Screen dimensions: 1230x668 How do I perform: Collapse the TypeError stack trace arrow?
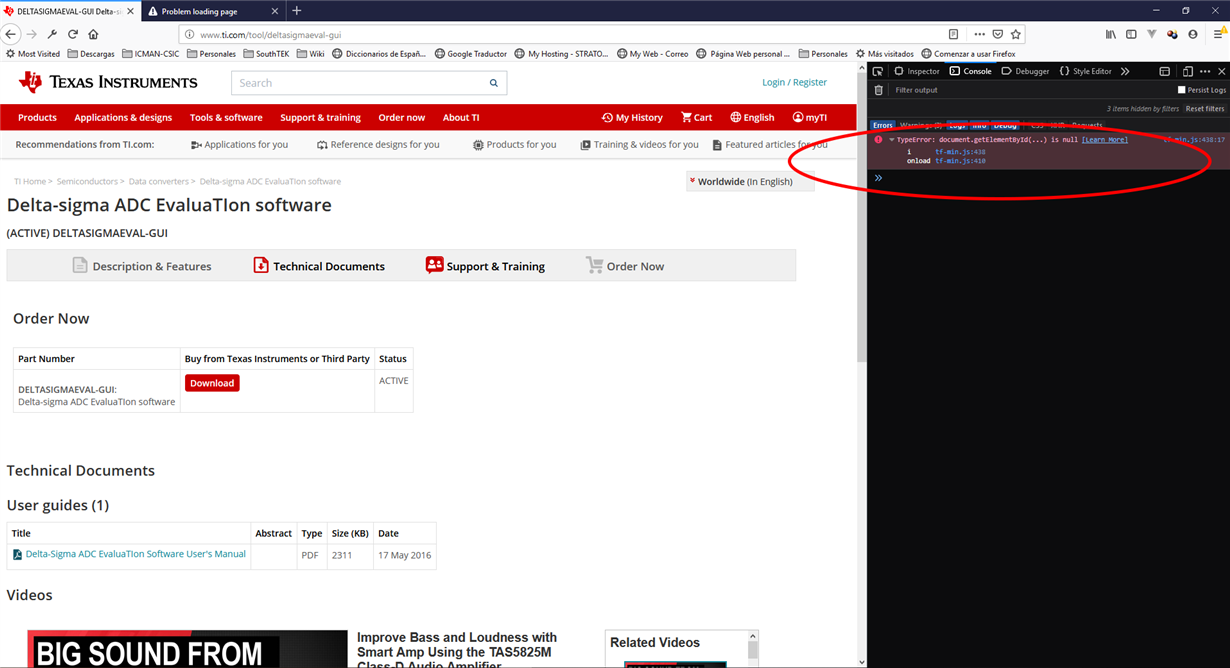pos(891,140)
